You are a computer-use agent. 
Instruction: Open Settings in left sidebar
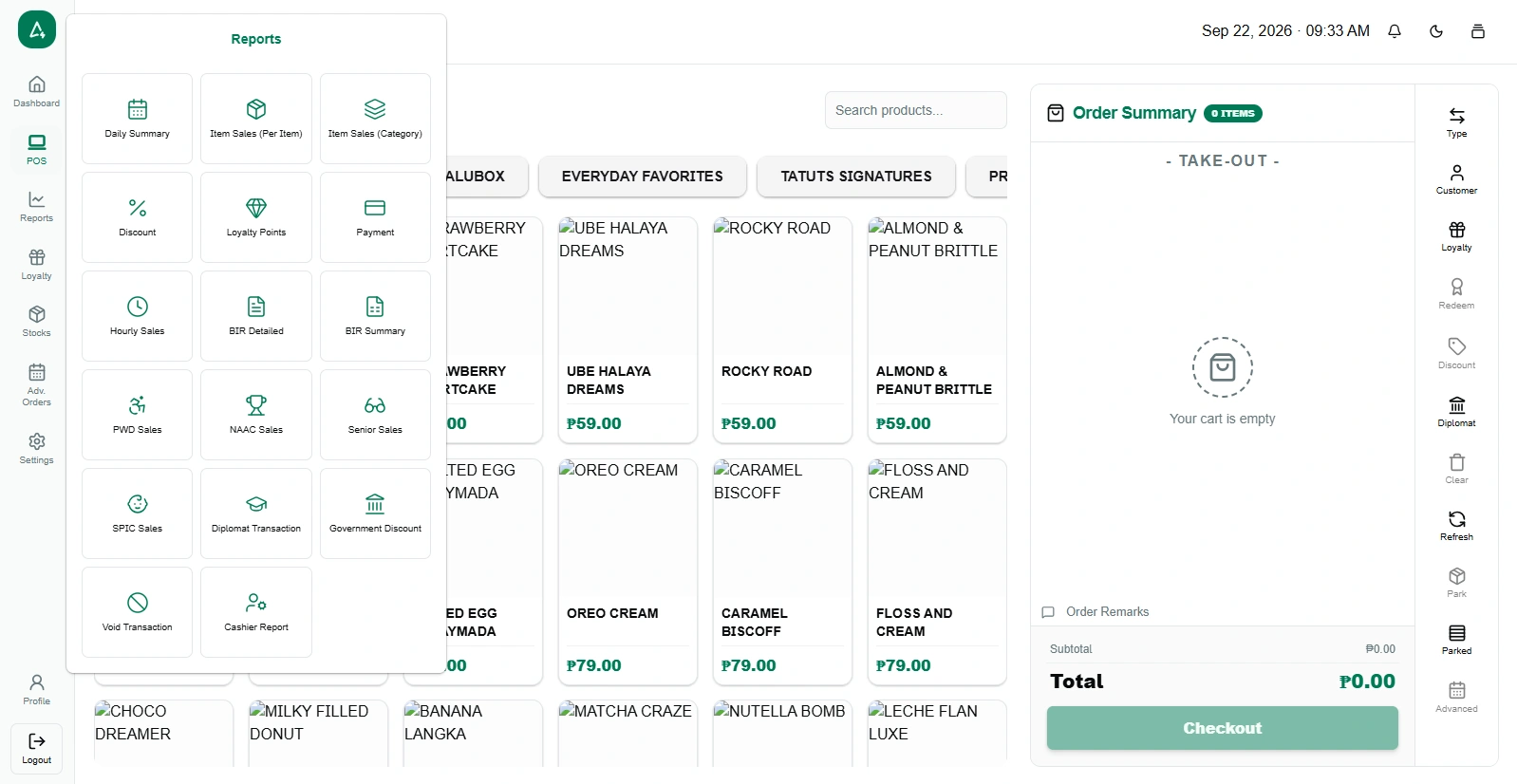(36, 449)
